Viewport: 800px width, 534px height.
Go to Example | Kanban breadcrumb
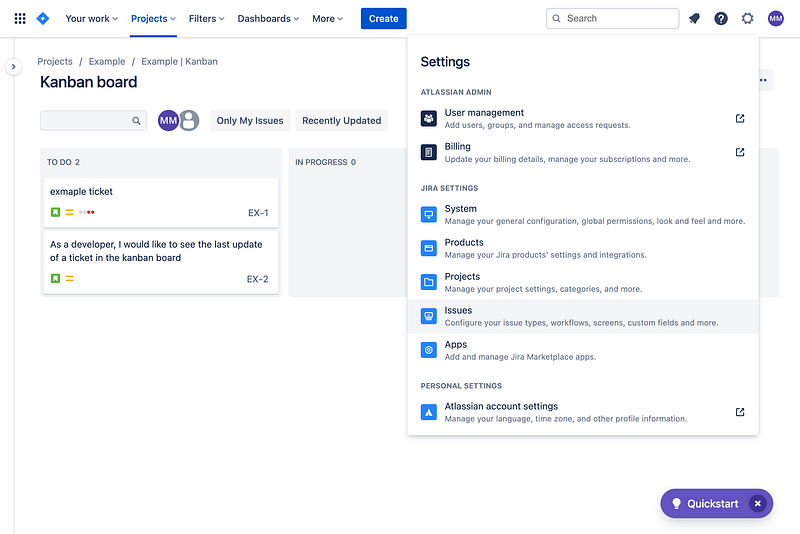tap(179, 62)
